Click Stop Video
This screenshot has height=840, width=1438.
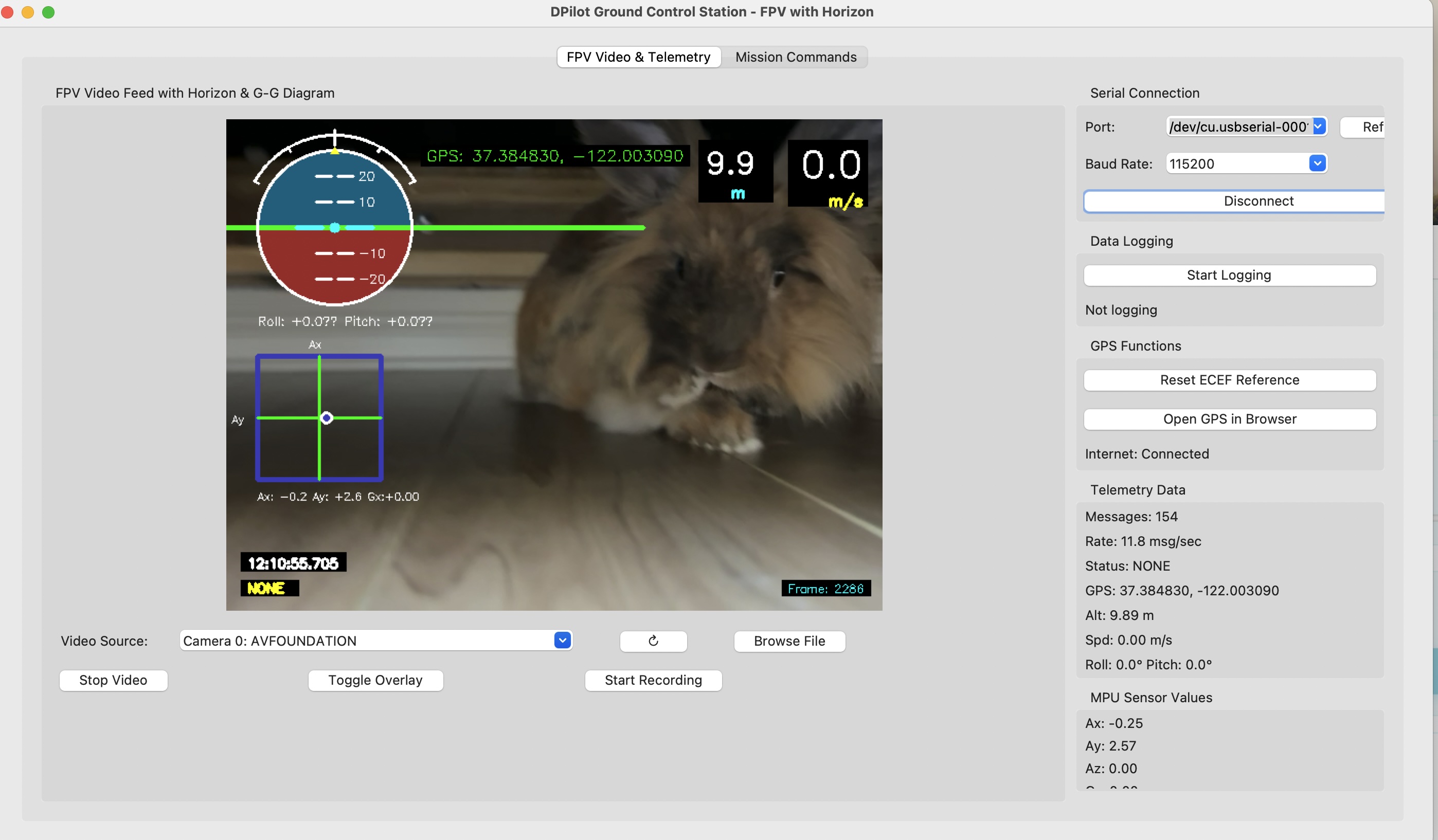(113, 680)
